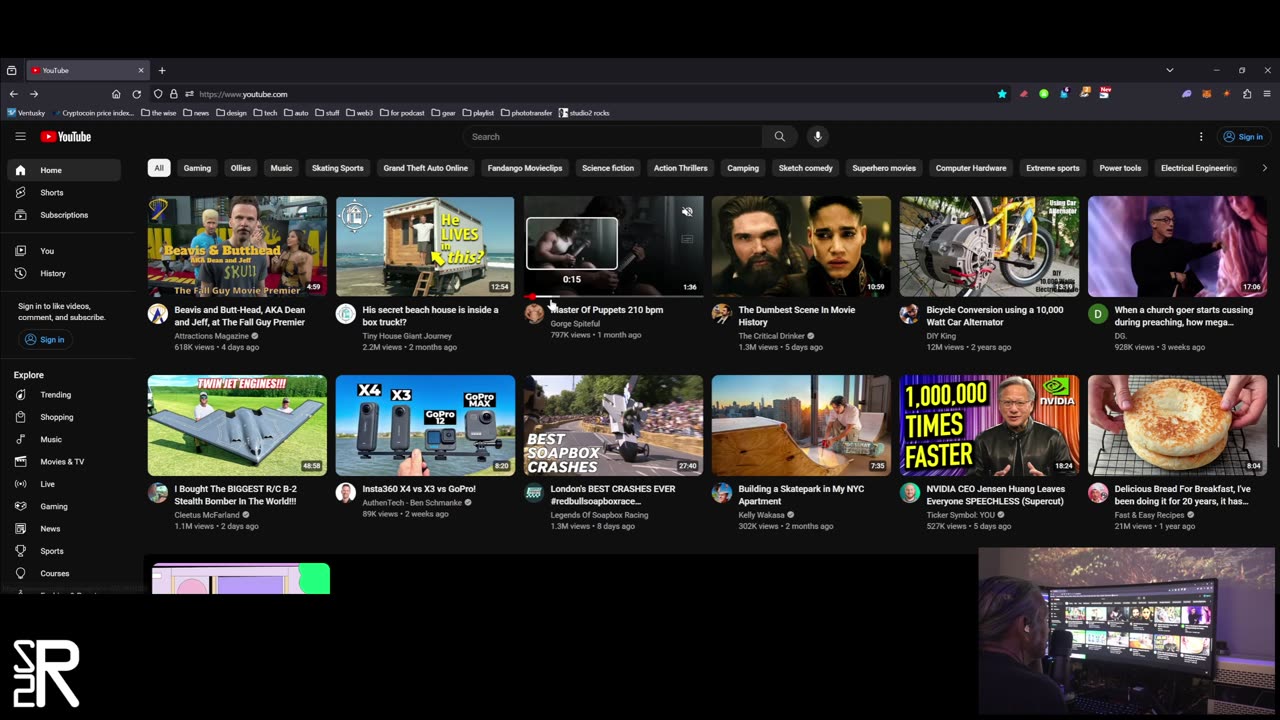
Task: Unmute the Master Of Puppets preview
Action: (687, 212)
